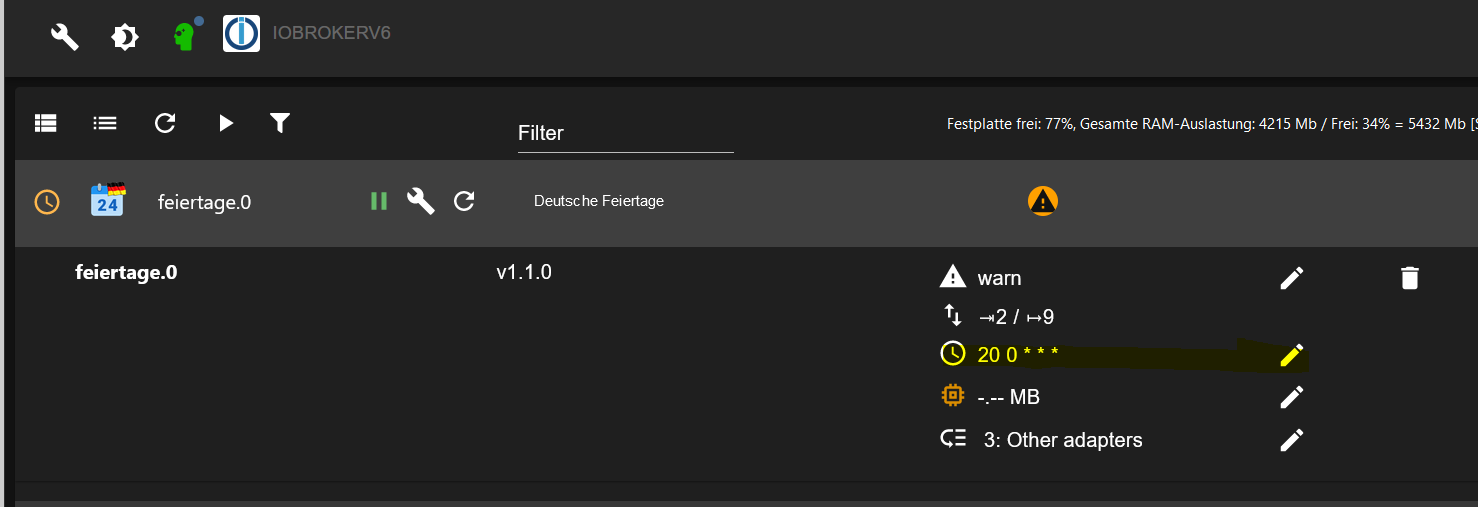Reload the instances list
Image resolution: width=1478 pixels, height=507 pixels.
165,123
